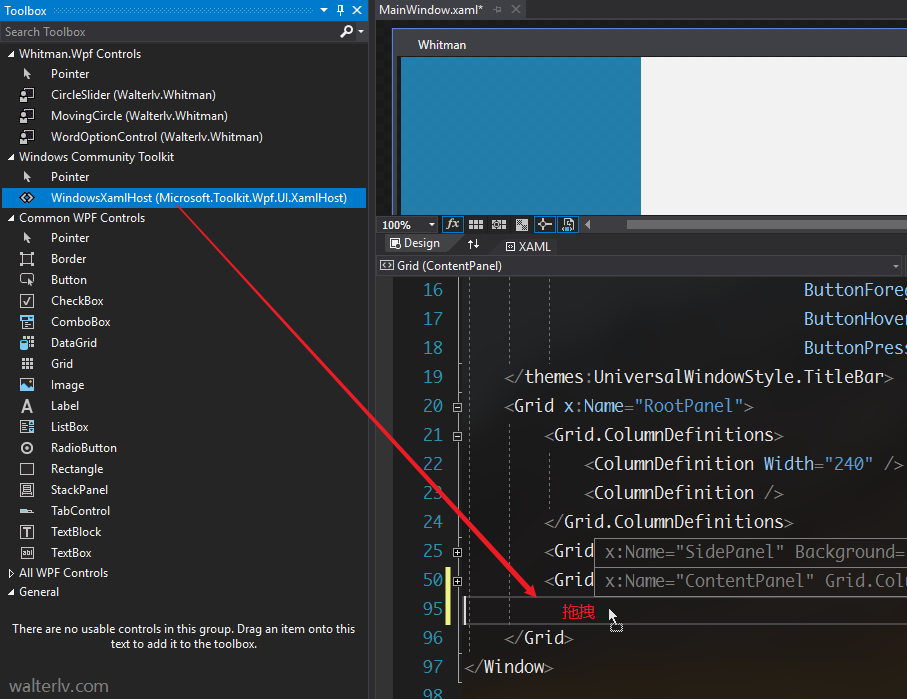
Task: Click designer horizontal scroll left arrow
Action: [x=588, y=225]
